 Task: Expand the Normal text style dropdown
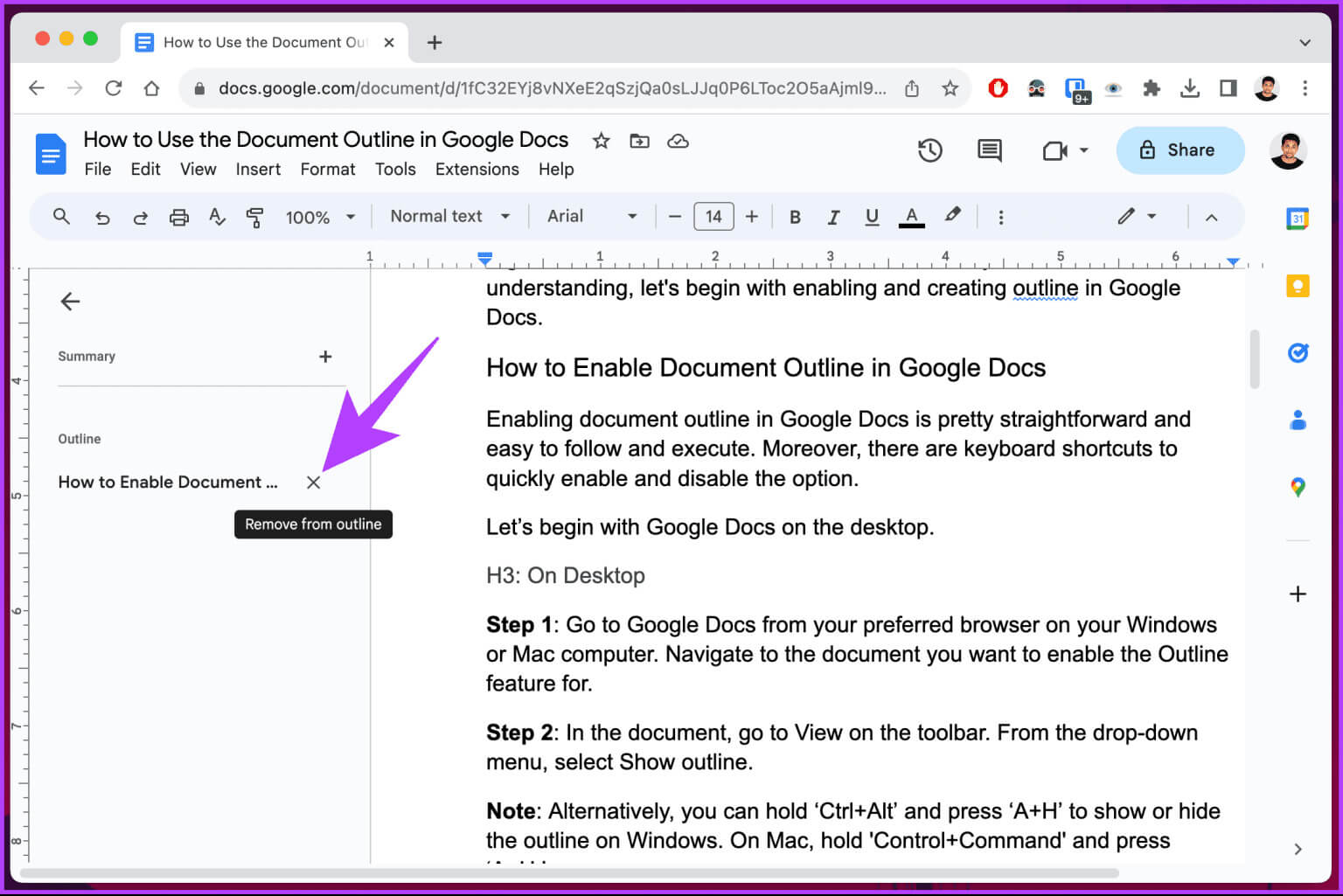coord(449,216)
